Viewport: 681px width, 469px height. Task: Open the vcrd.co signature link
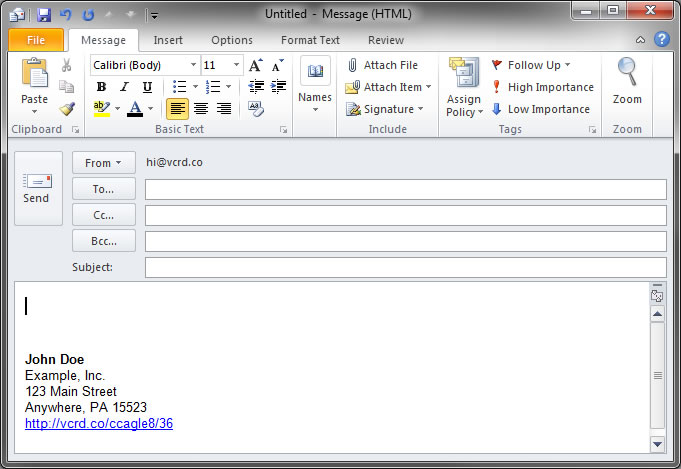(99, 423)
